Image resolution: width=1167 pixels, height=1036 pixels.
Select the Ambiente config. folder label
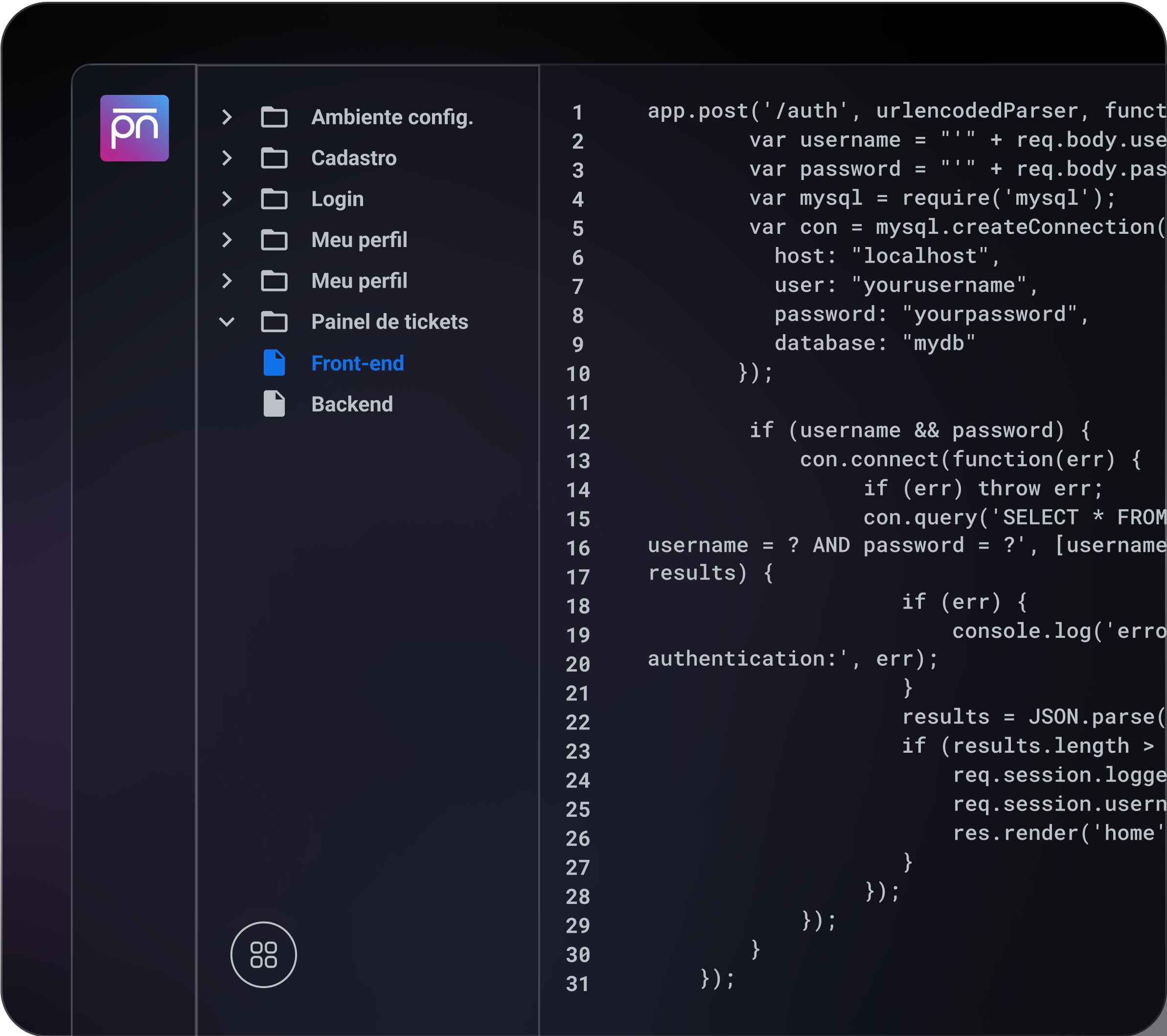pos(391,117)
